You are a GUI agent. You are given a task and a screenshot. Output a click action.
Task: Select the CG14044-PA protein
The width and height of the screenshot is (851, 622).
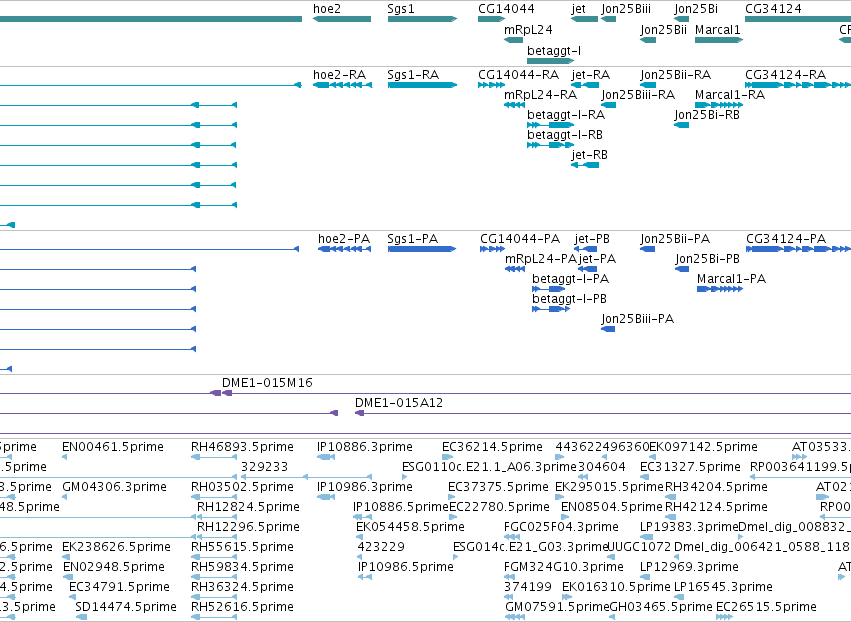pos(492,249)
